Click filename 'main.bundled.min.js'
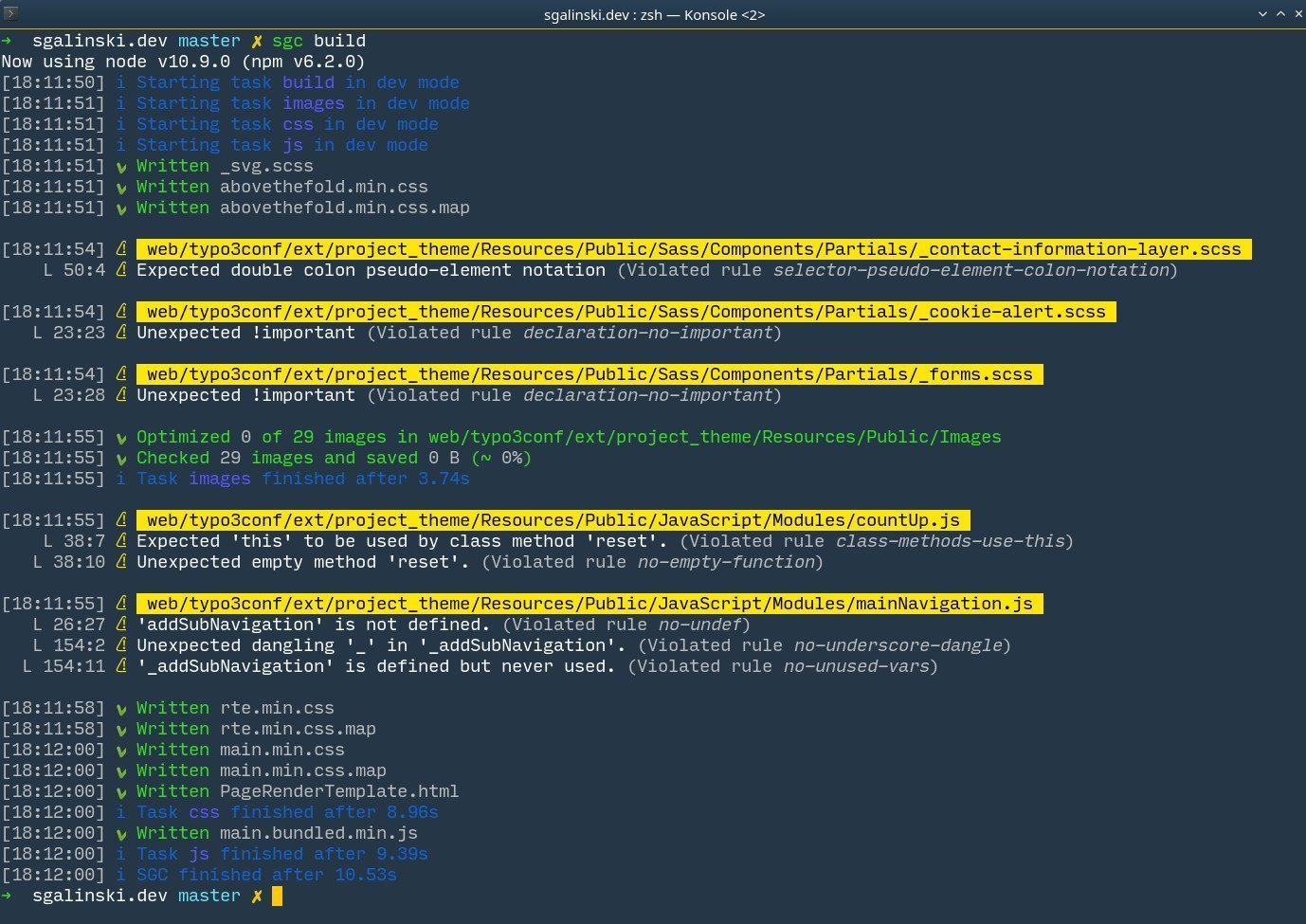1306x924 pixels. [x=318, y=833]
